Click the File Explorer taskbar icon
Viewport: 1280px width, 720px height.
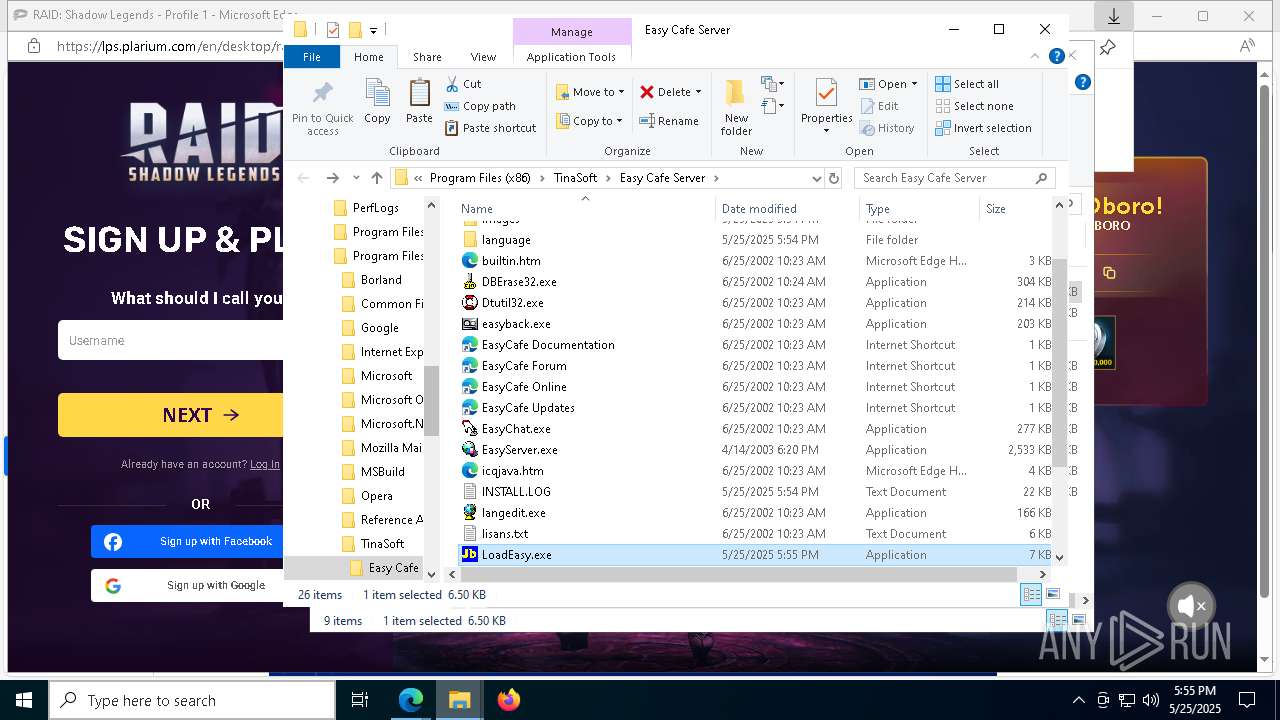(460, 700)
